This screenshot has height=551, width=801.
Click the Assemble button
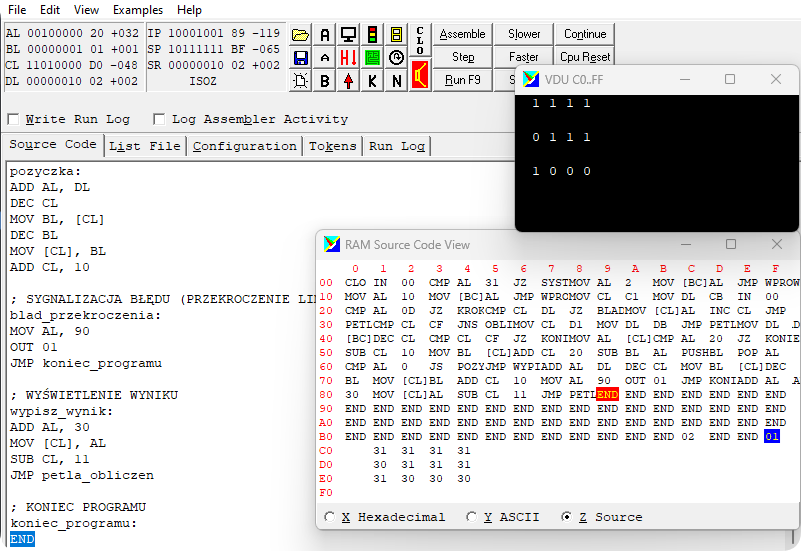click(462, 34)
